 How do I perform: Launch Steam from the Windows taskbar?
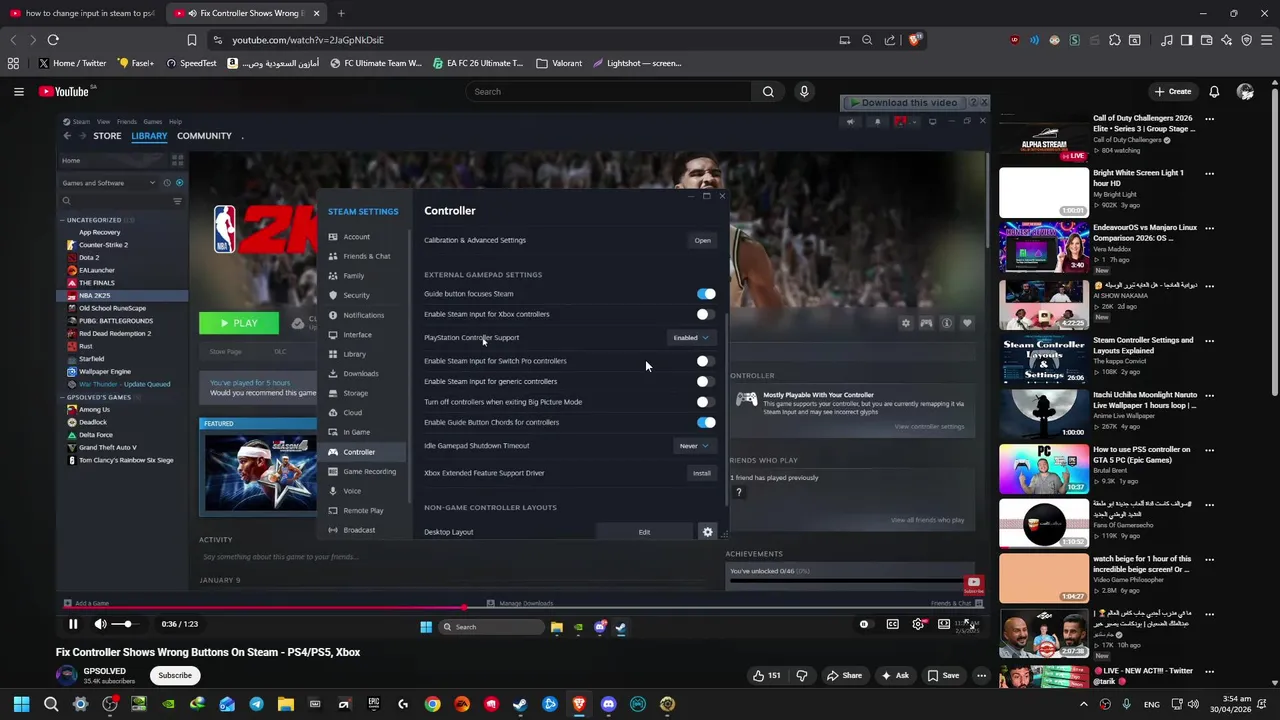click(x=520, y=704)
